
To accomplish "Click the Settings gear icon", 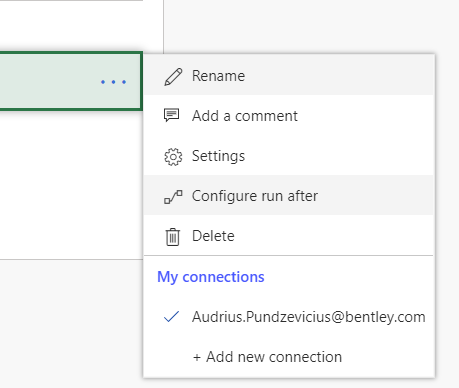I will click(x=173, y=157).
